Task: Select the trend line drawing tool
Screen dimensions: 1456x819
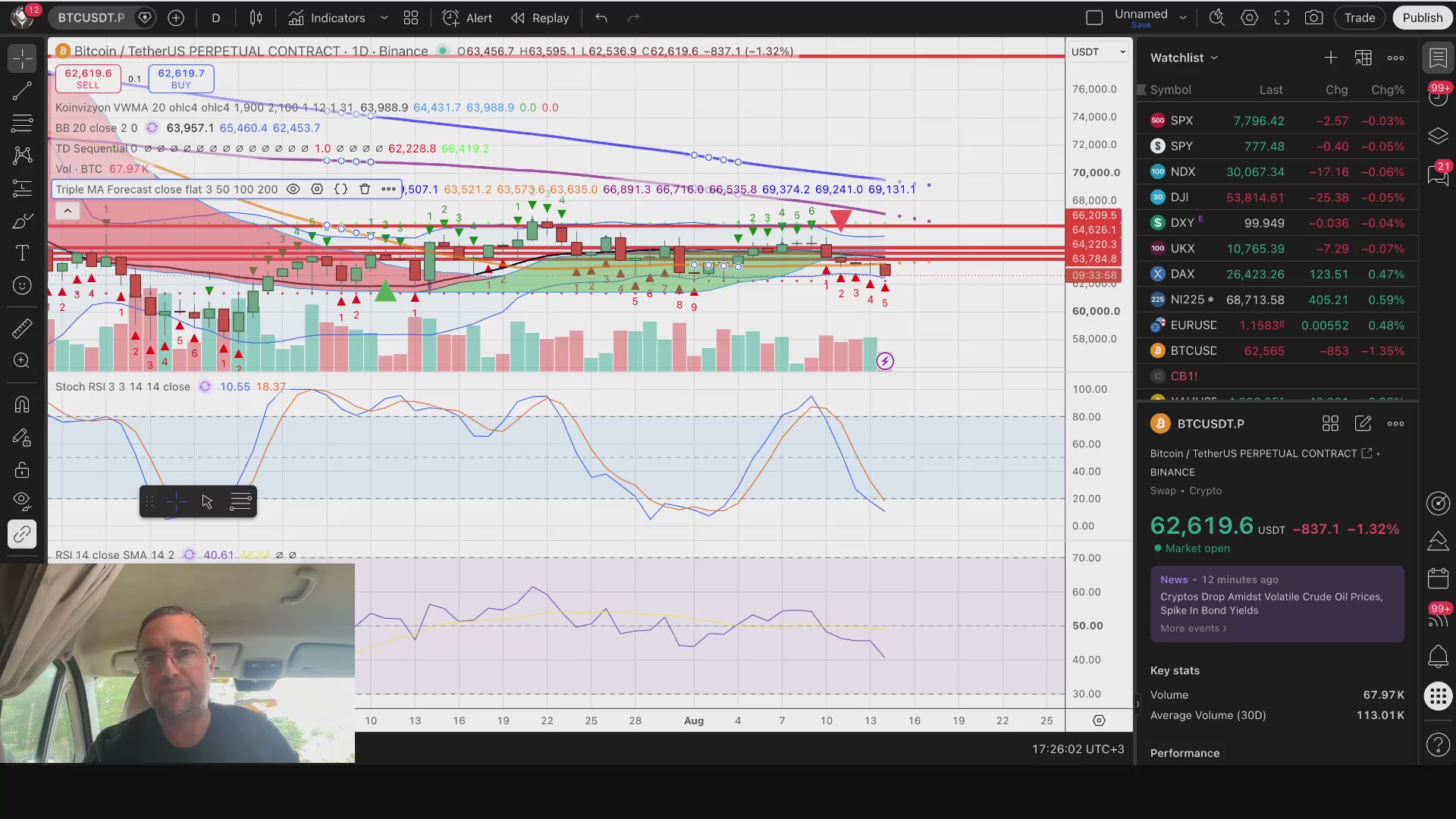Action: (22, 91)
